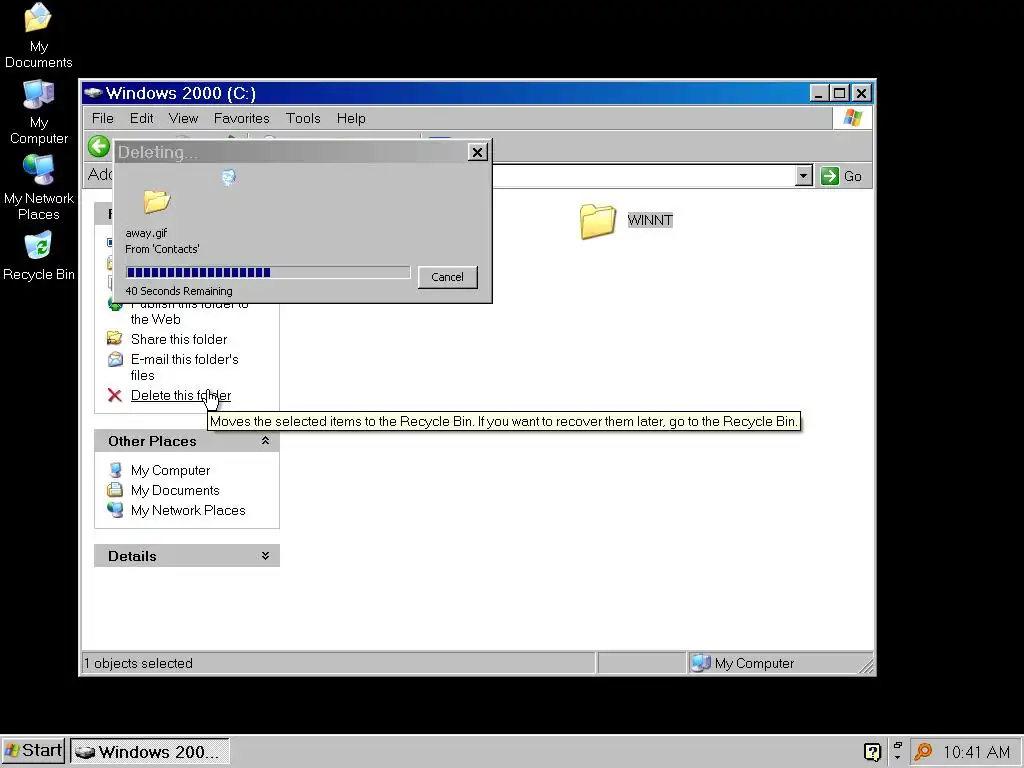Minimize the Windows 2000 (C:) window
1024x768 pixels.
(818, 93)
